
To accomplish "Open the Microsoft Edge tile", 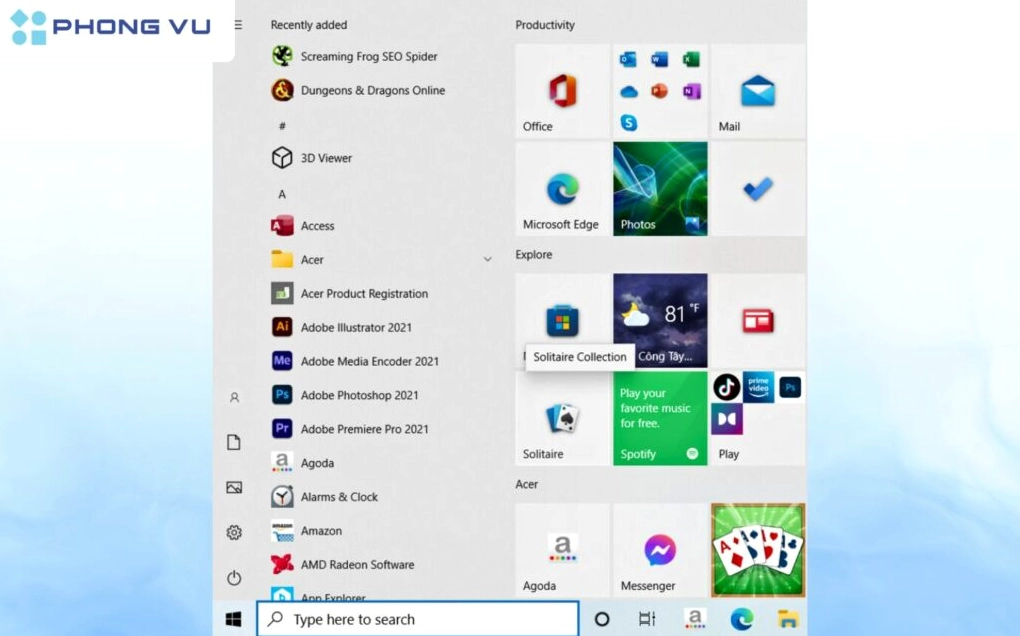I will pos(561,189).
